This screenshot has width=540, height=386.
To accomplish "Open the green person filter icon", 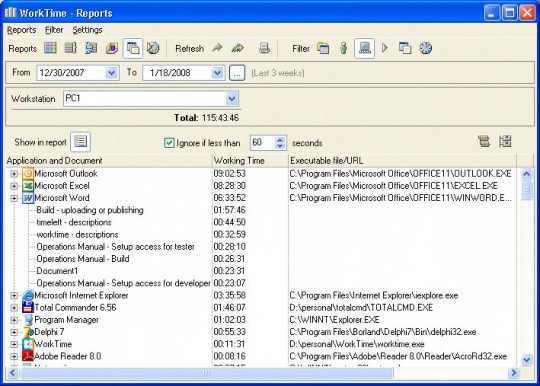I will (343, 48).
